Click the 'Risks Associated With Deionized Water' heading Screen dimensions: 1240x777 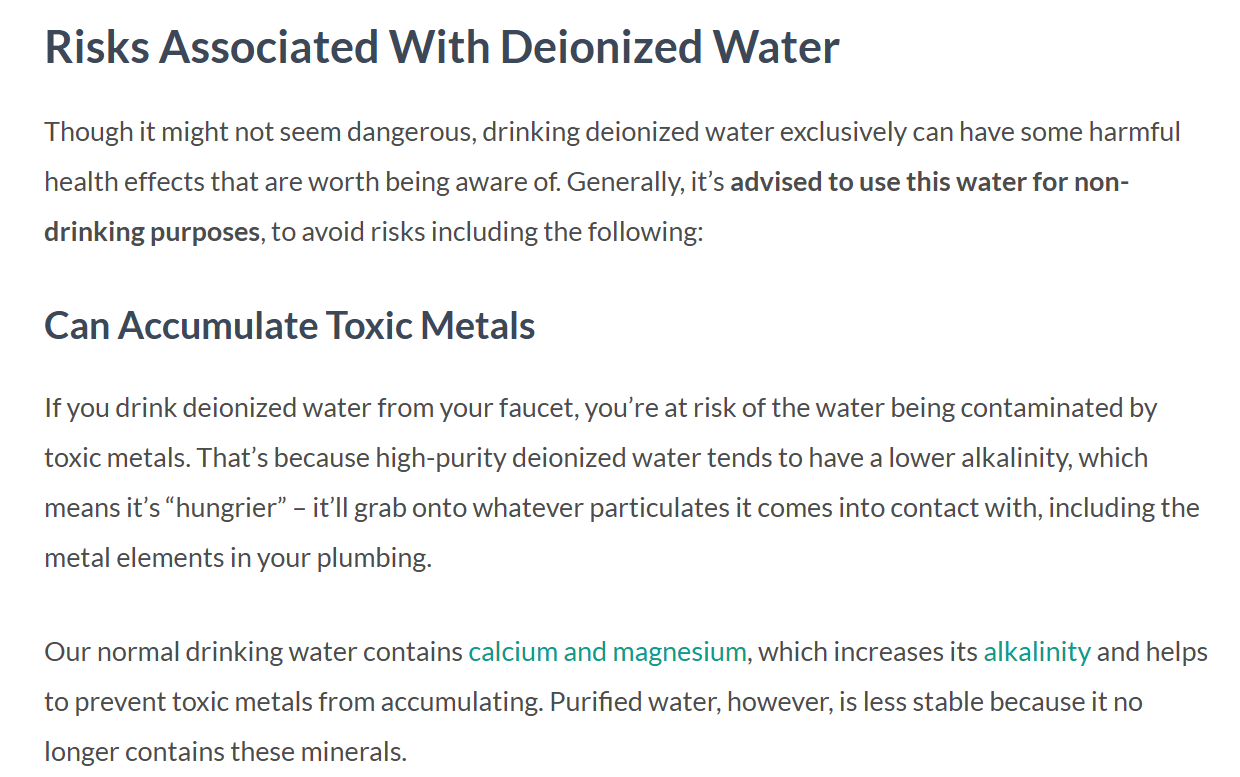point(442,47)
